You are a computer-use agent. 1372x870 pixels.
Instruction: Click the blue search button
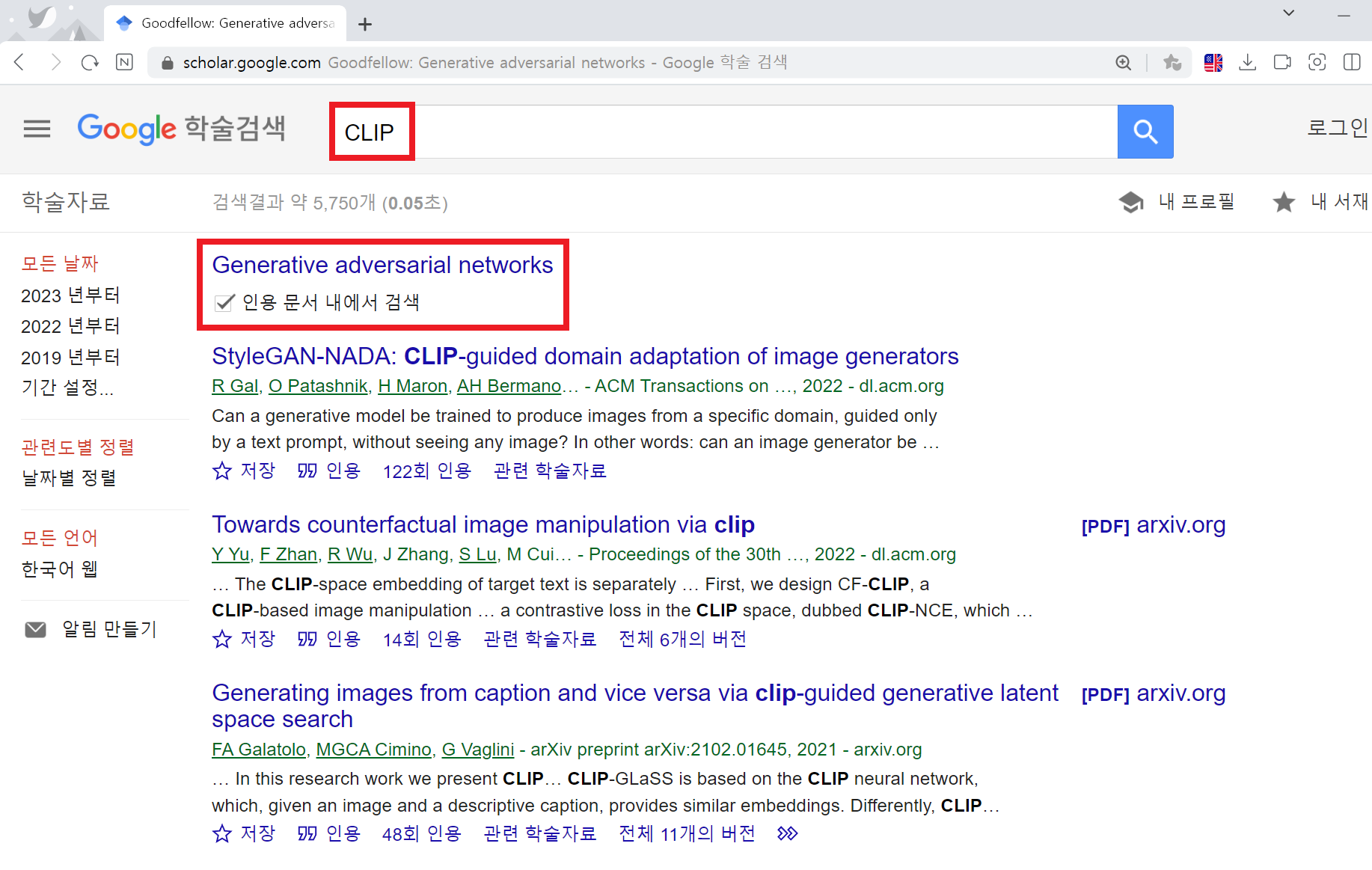tap(1145, 132)
